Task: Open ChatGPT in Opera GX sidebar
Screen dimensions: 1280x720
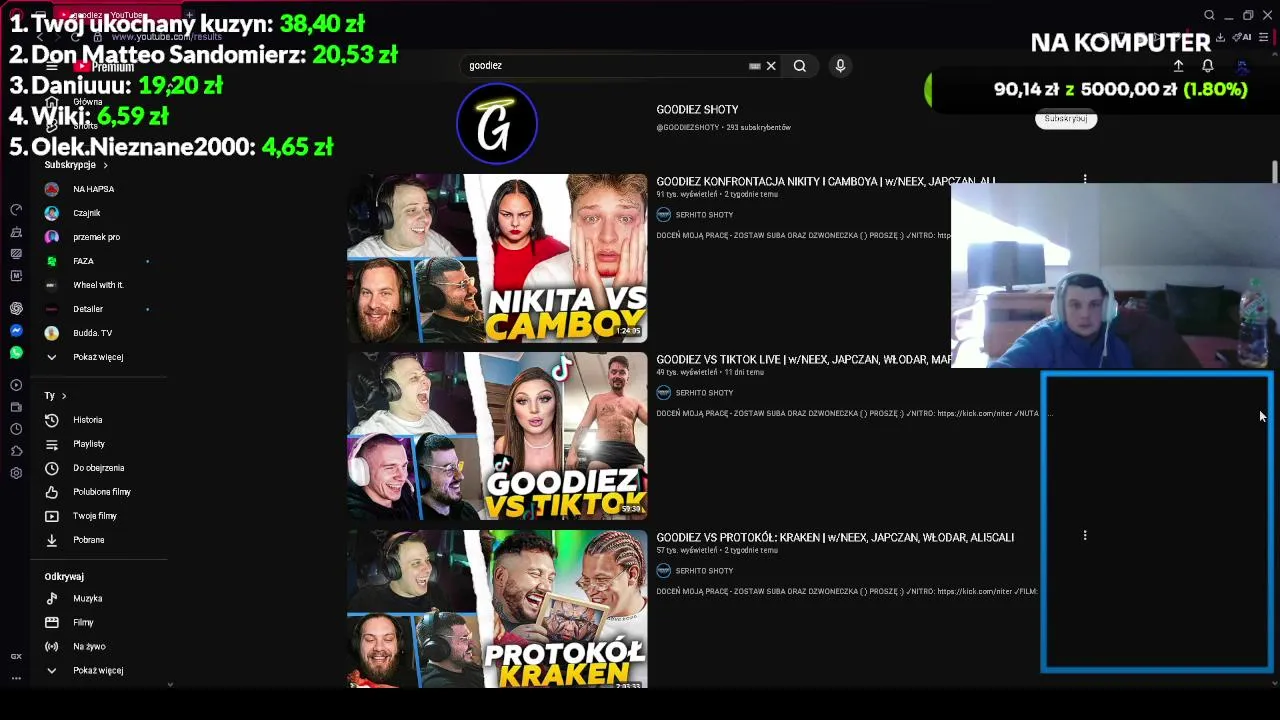Action: coord(16,308)
